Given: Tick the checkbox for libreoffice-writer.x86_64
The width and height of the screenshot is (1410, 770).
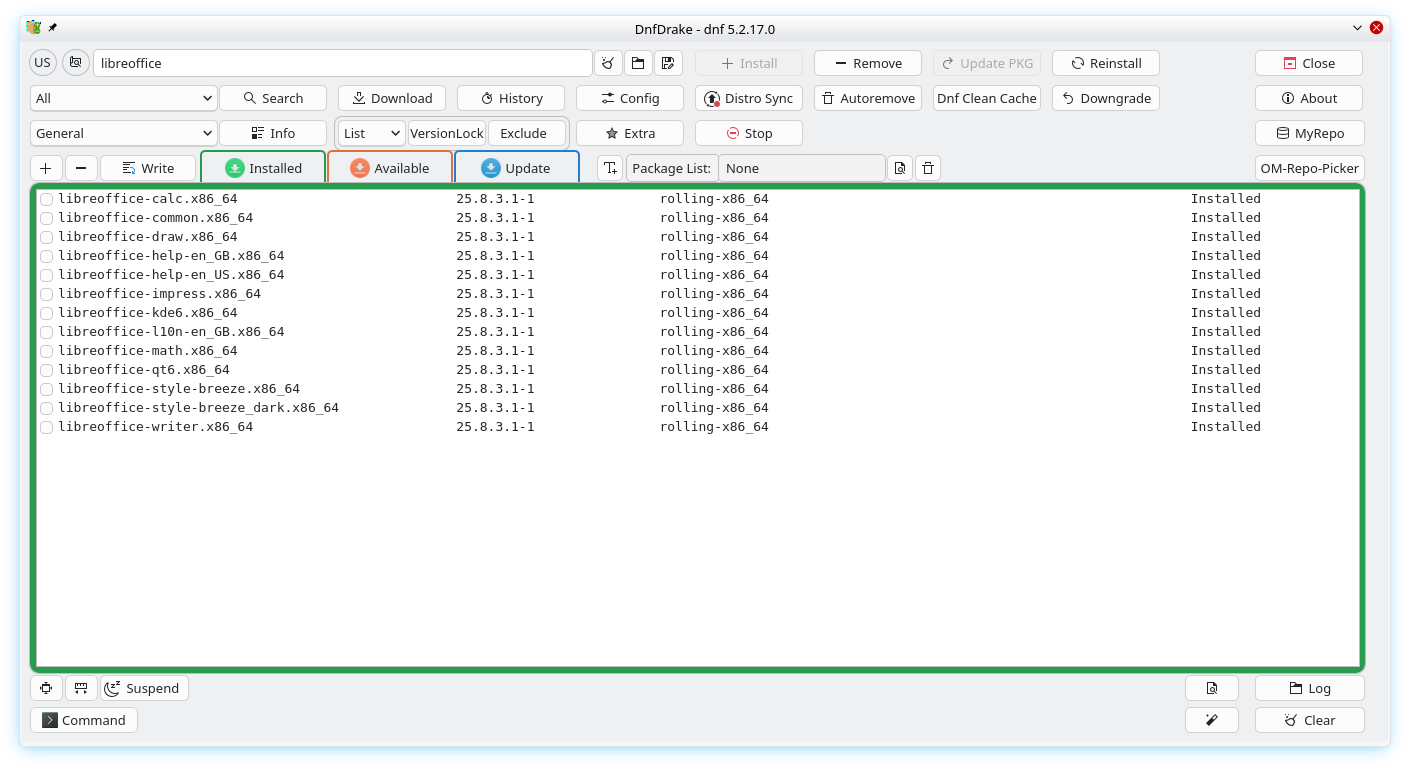Looking at the screenshot, I should 46,427.
